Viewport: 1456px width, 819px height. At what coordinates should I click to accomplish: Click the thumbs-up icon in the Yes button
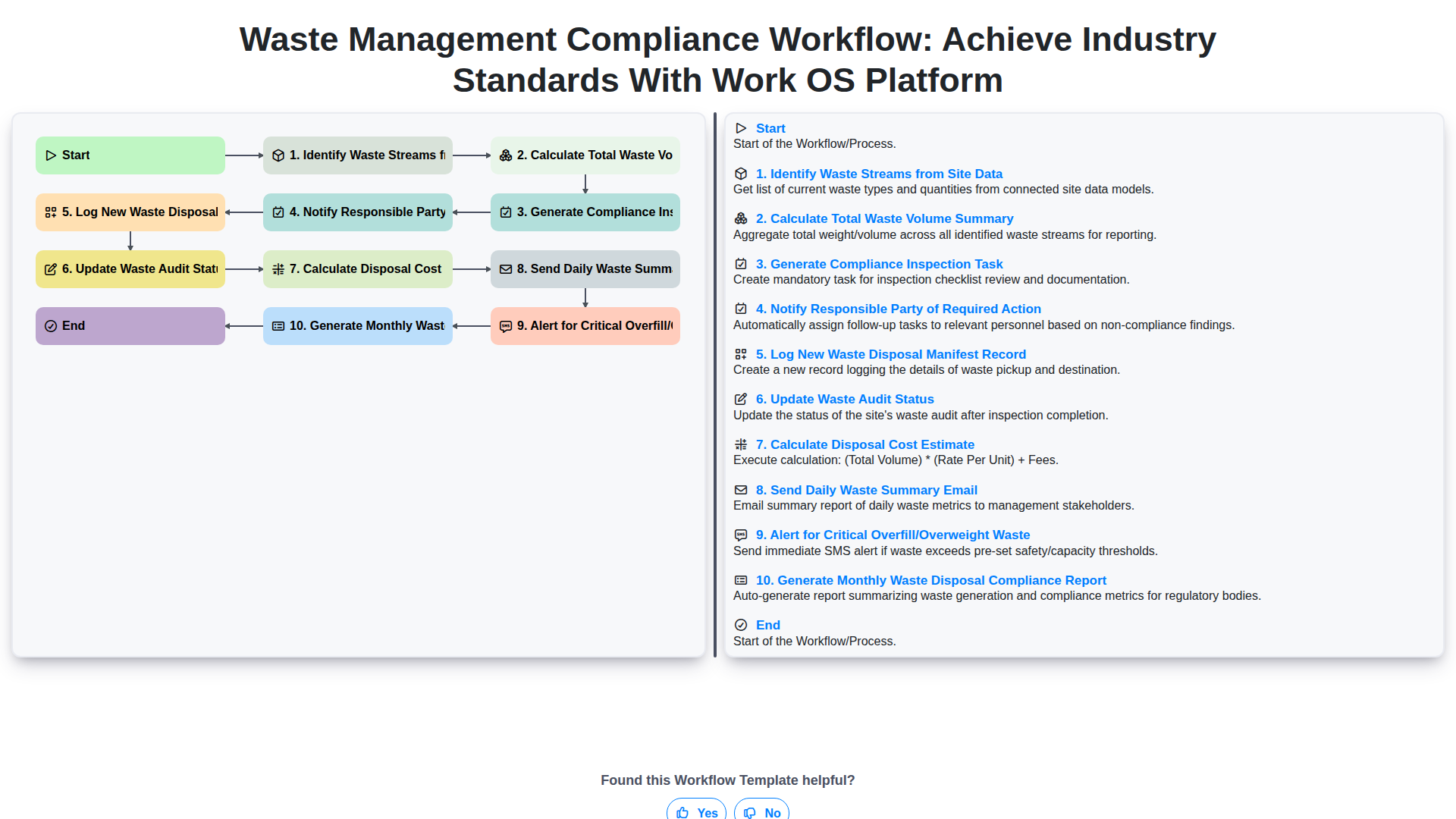pyautogui.click(x=685, y=812)
